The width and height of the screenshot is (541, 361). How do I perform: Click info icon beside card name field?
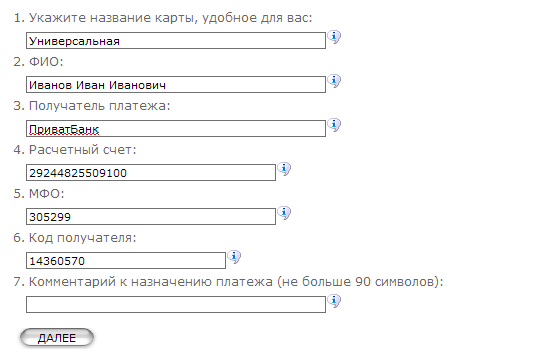(x=334, y=37)
